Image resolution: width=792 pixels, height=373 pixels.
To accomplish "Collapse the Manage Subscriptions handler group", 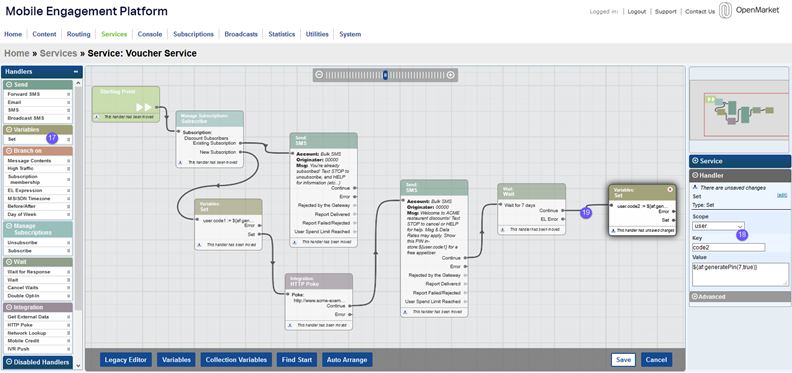I will click(10, 226).
